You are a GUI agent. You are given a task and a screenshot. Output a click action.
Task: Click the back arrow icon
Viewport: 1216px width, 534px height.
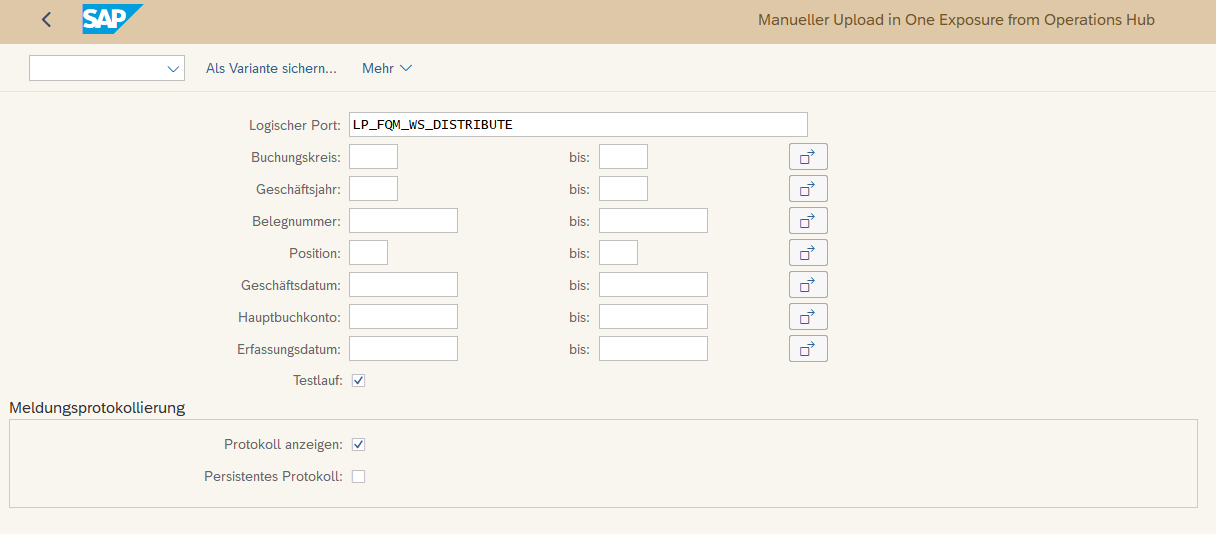tap(46, 20)
